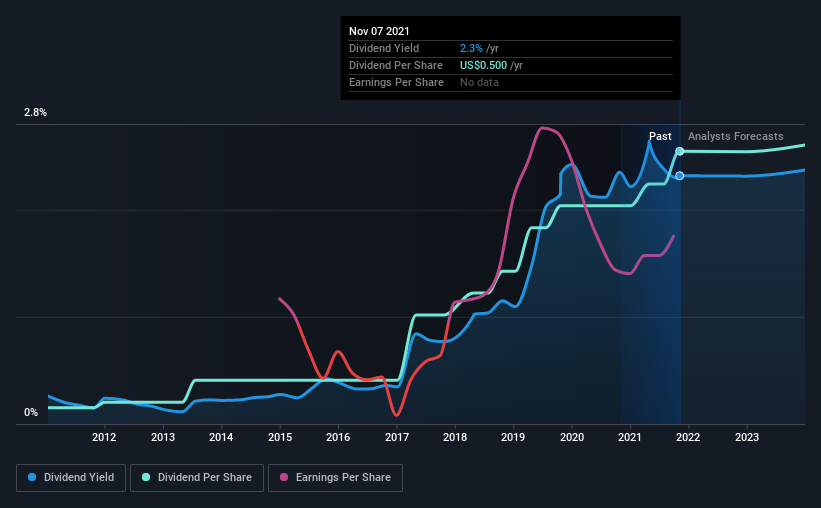821x508 pixels.
Task: Click the 2.3% dividend yield value
Action: point(471,48)
